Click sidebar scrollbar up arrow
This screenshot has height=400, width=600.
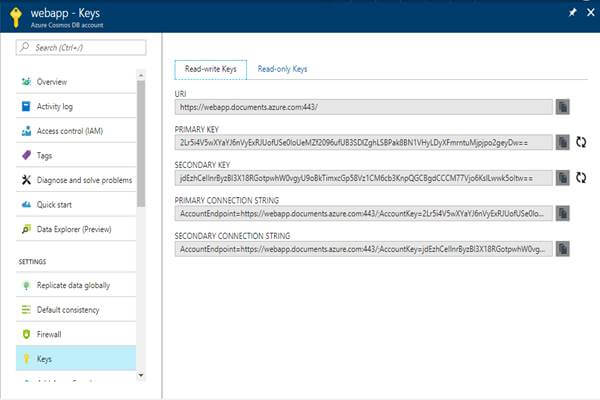click(x=141, y=75)
